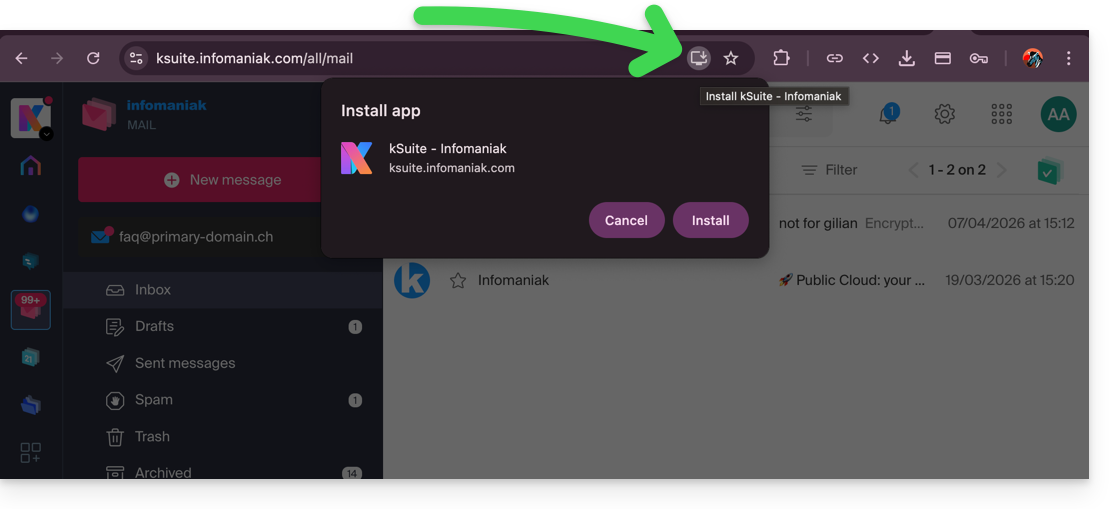Image resolution: width=1119 pixels, height=509 pixels.
Task: Open search filter options sliders icon
Action: (x=804, y=115)
